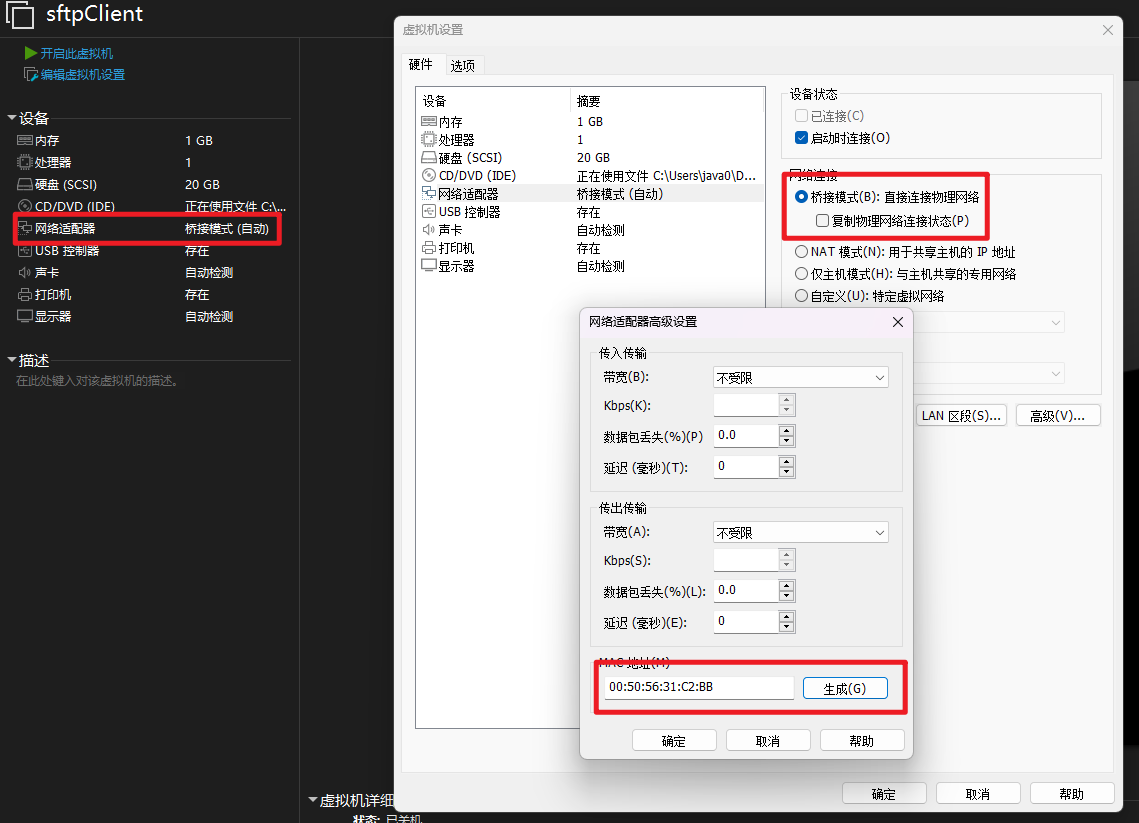The width and height of the screenshot is (1139, 823).
Task: Enable the connect at power on checkbox
Action: [x=801, y=138]
